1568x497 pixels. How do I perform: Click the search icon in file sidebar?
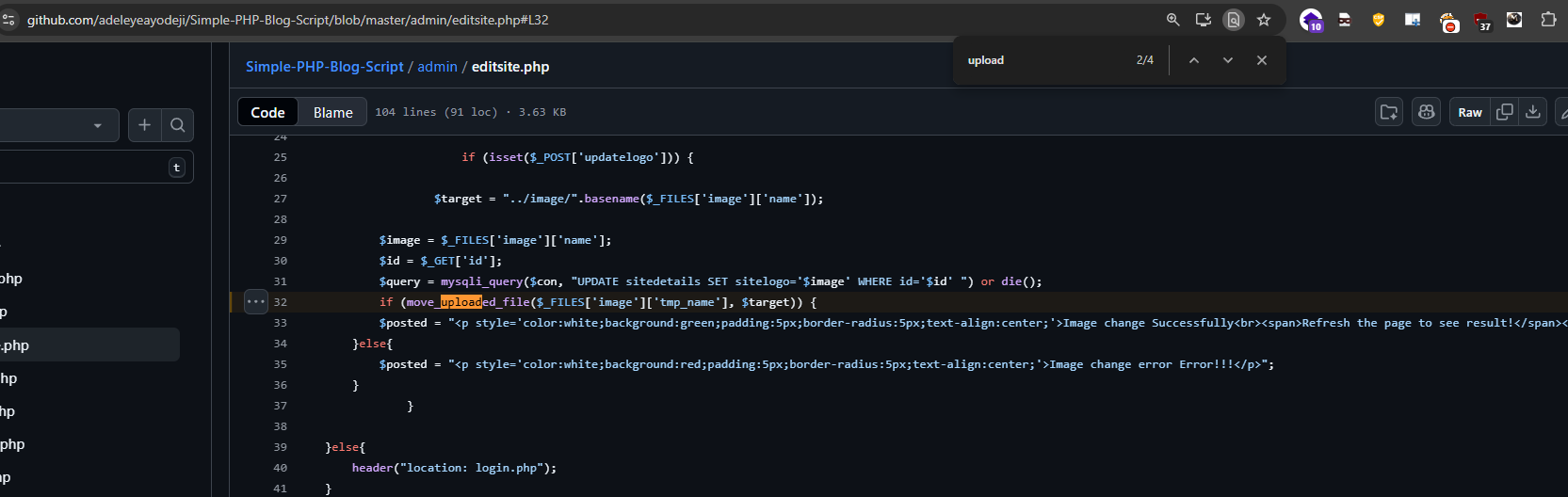point(177,125)
